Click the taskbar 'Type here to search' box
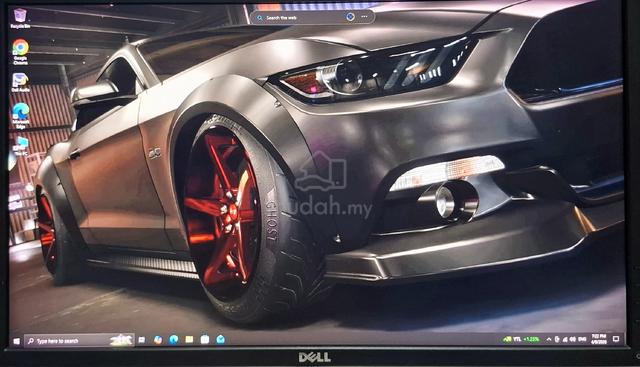 tap(79, 340)
